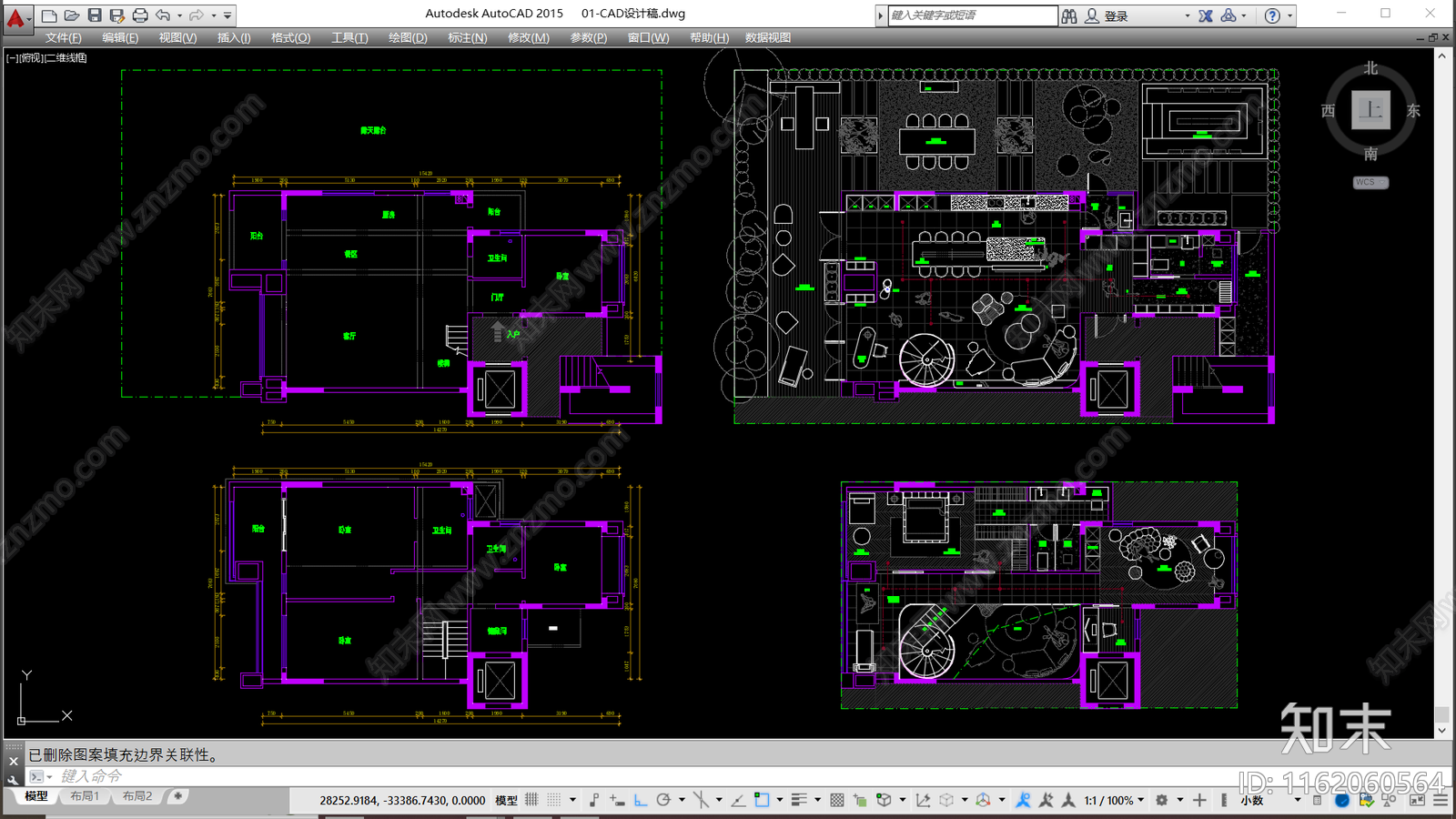The height and width of the screenshot is (819, 1456).
Task: Customize the Quick Access toolbar dropdown
Action: 227,15
